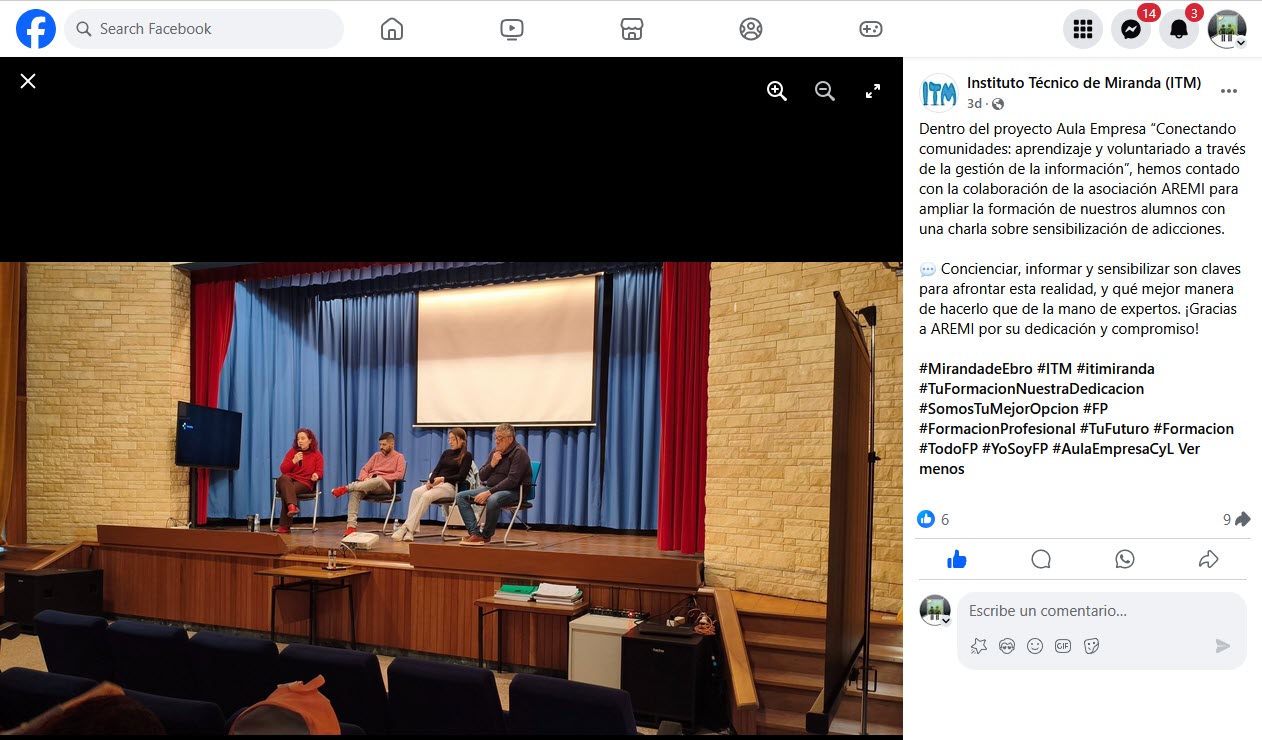
Task: Close the photo viewer
Action: pos(28,81)
